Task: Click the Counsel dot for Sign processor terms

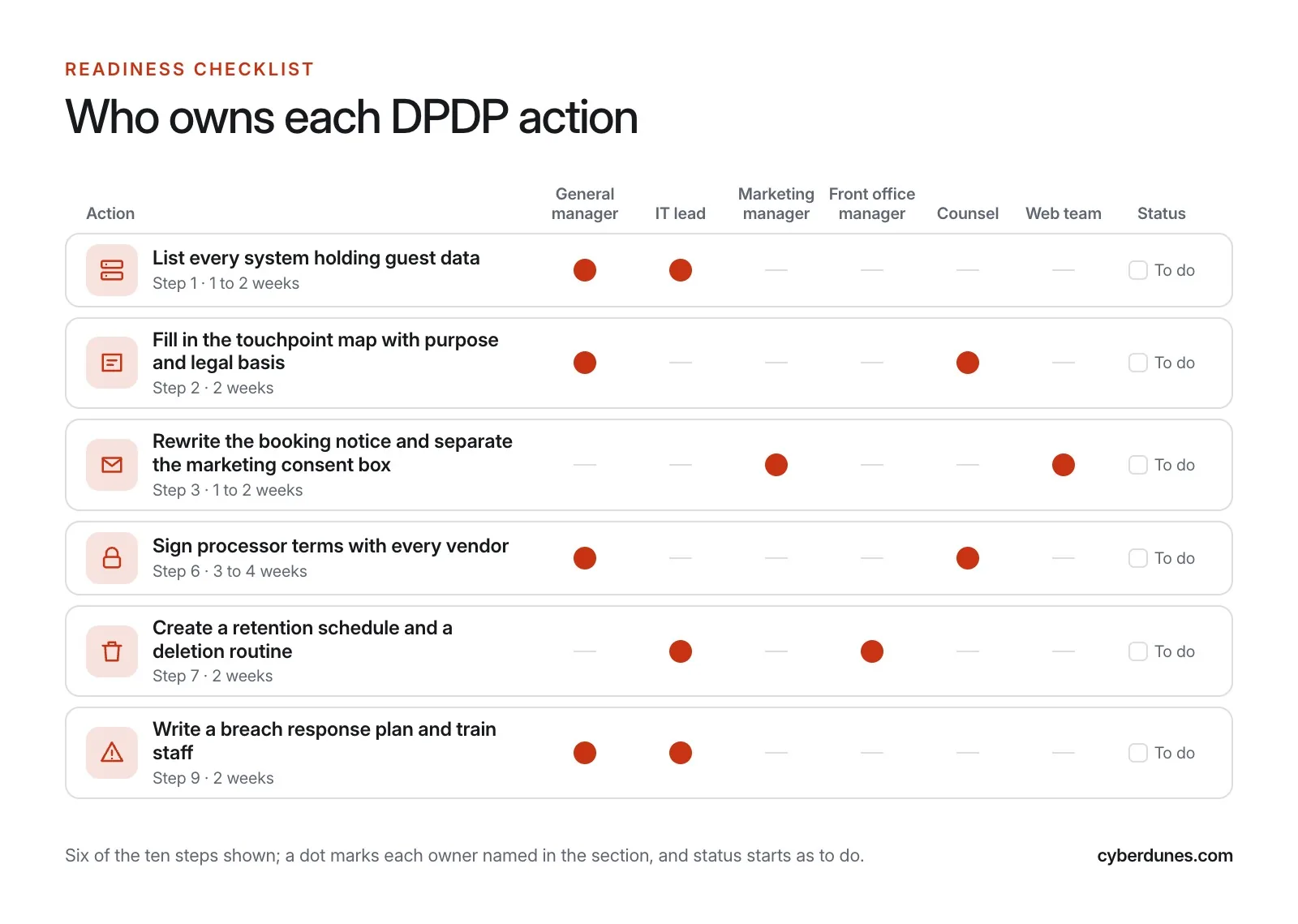Action: tap(968, 558)
